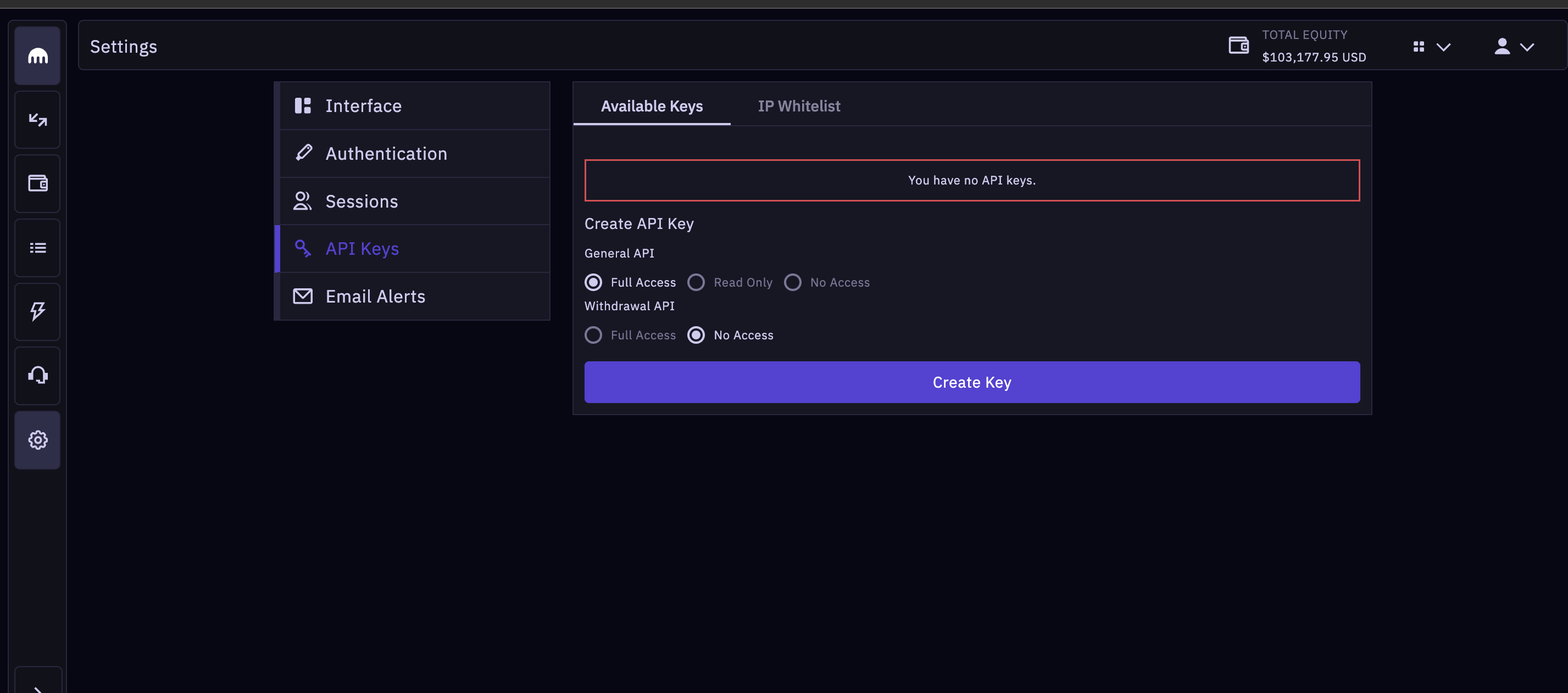The image size is (1568, 693).
Task: Click the order list icon in sidebar
Action: pos(38,247)
